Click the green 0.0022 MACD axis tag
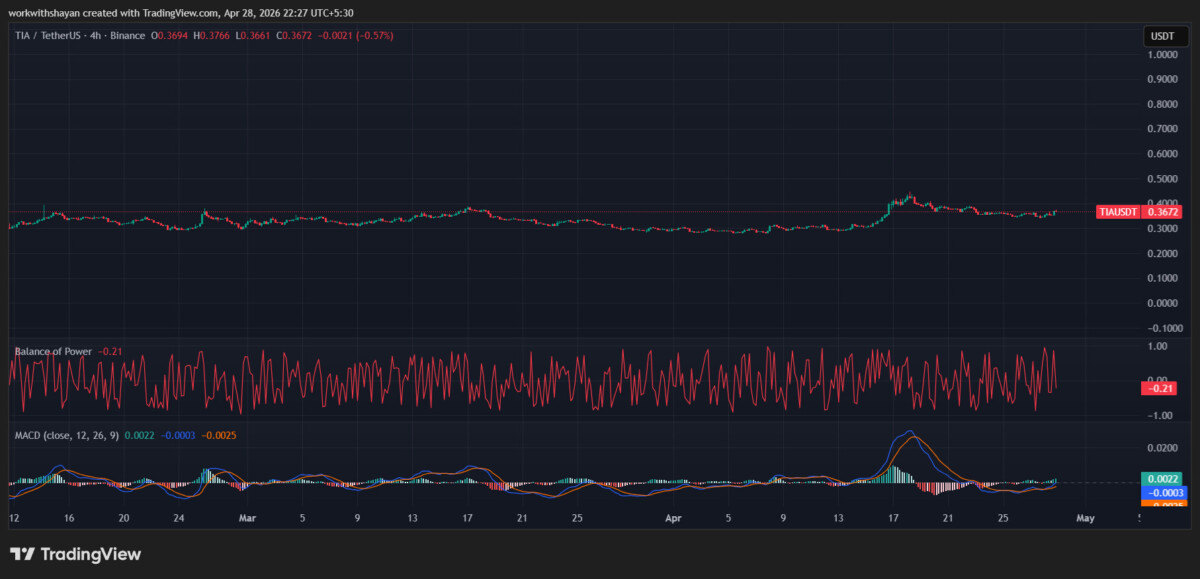1200x579 pixels. (1161, 479)
